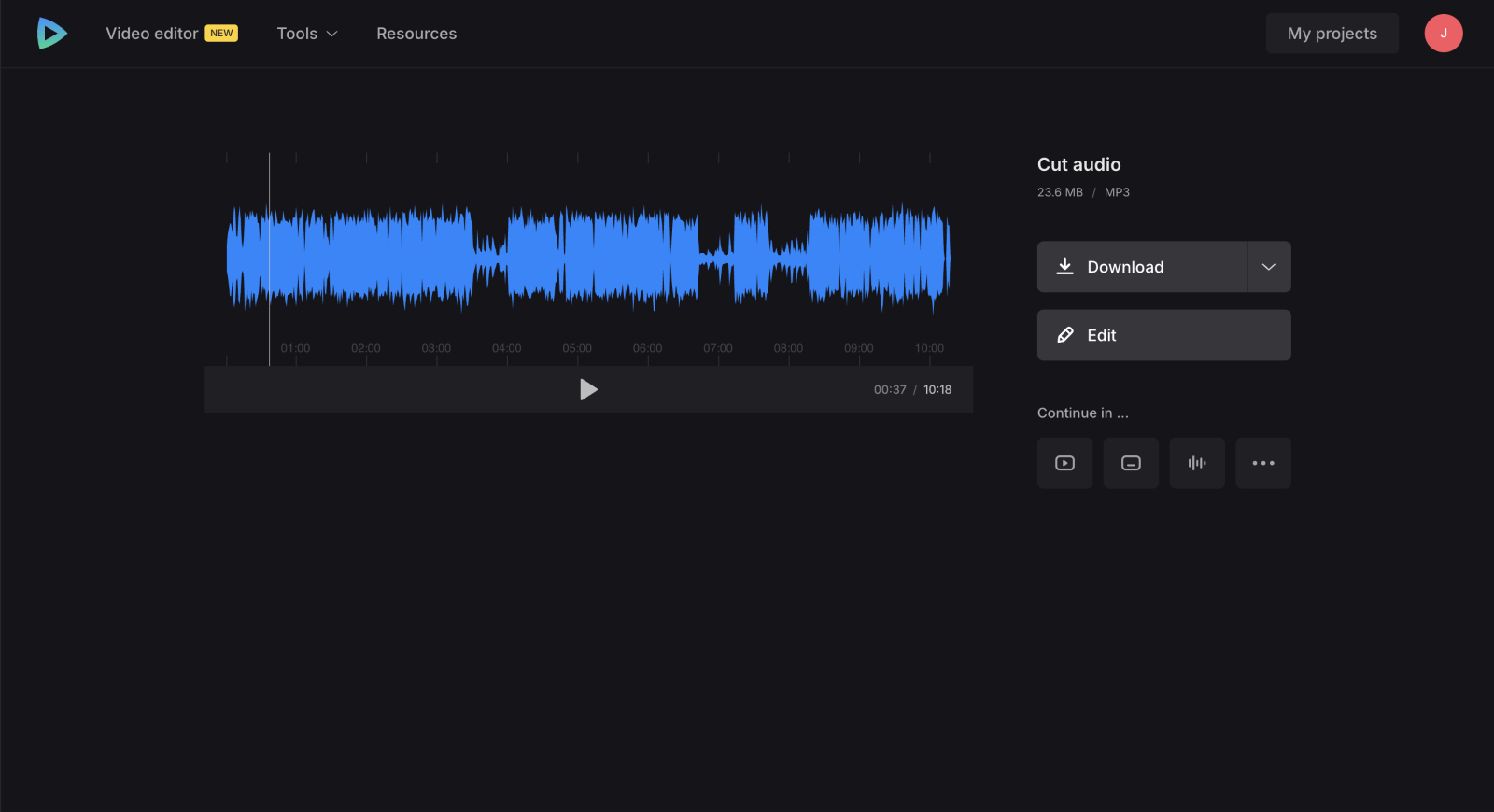Click the 07:00 timeline label
Screen dimensions: 1494x812
point(718,348)
